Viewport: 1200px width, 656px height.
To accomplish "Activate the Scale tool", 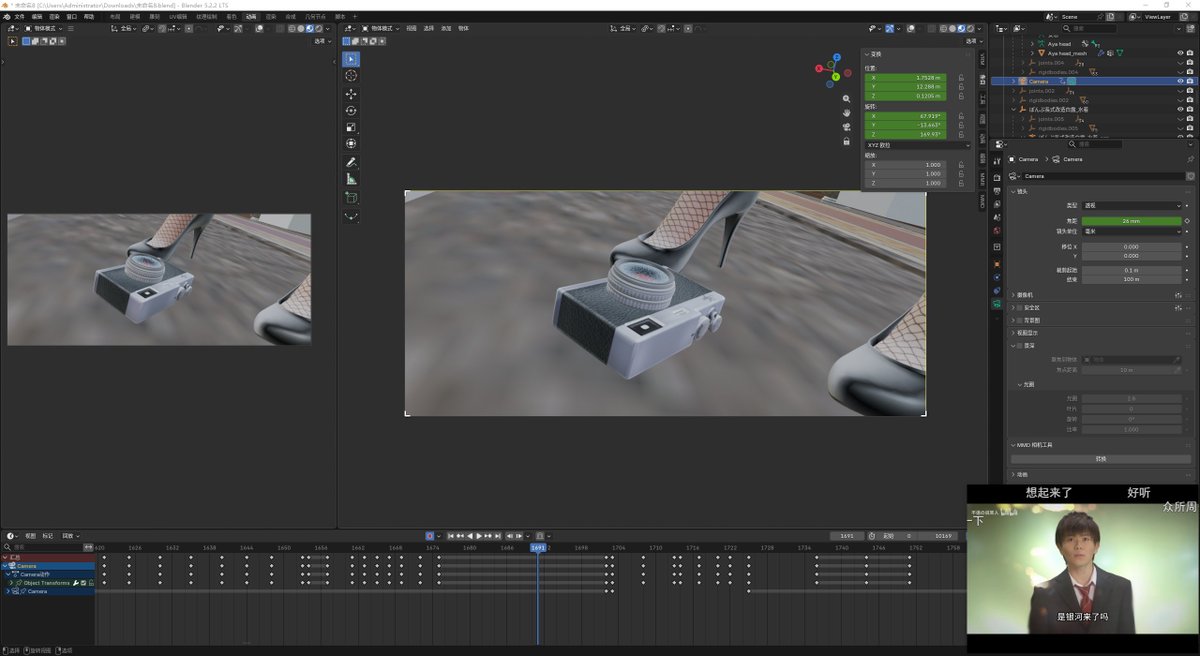I will click(351, 128).
